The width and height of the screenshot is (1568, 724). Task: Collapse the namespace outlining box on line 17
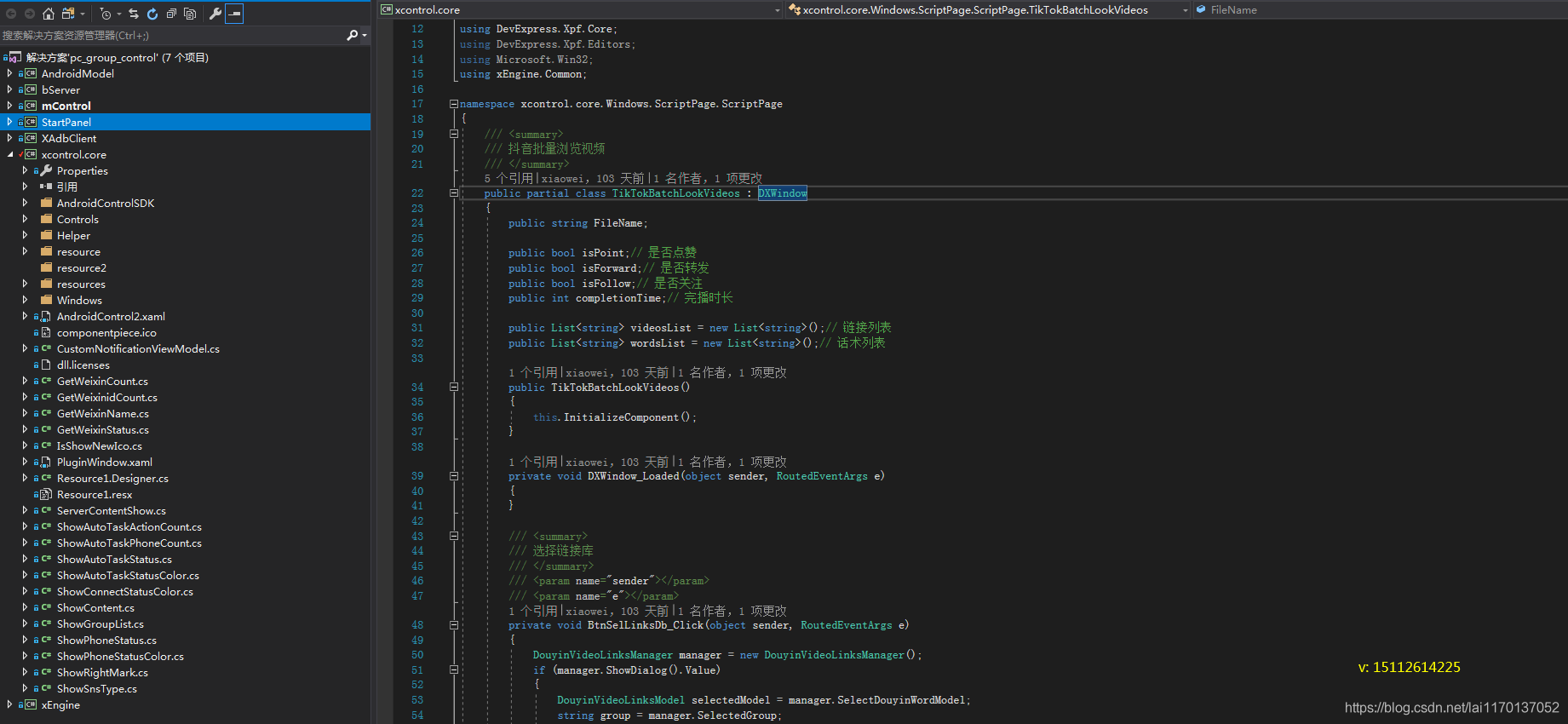(454, 104)
